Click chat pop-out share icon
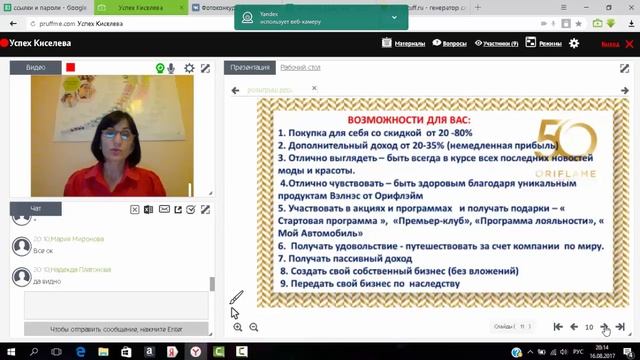 pos(178,209)
